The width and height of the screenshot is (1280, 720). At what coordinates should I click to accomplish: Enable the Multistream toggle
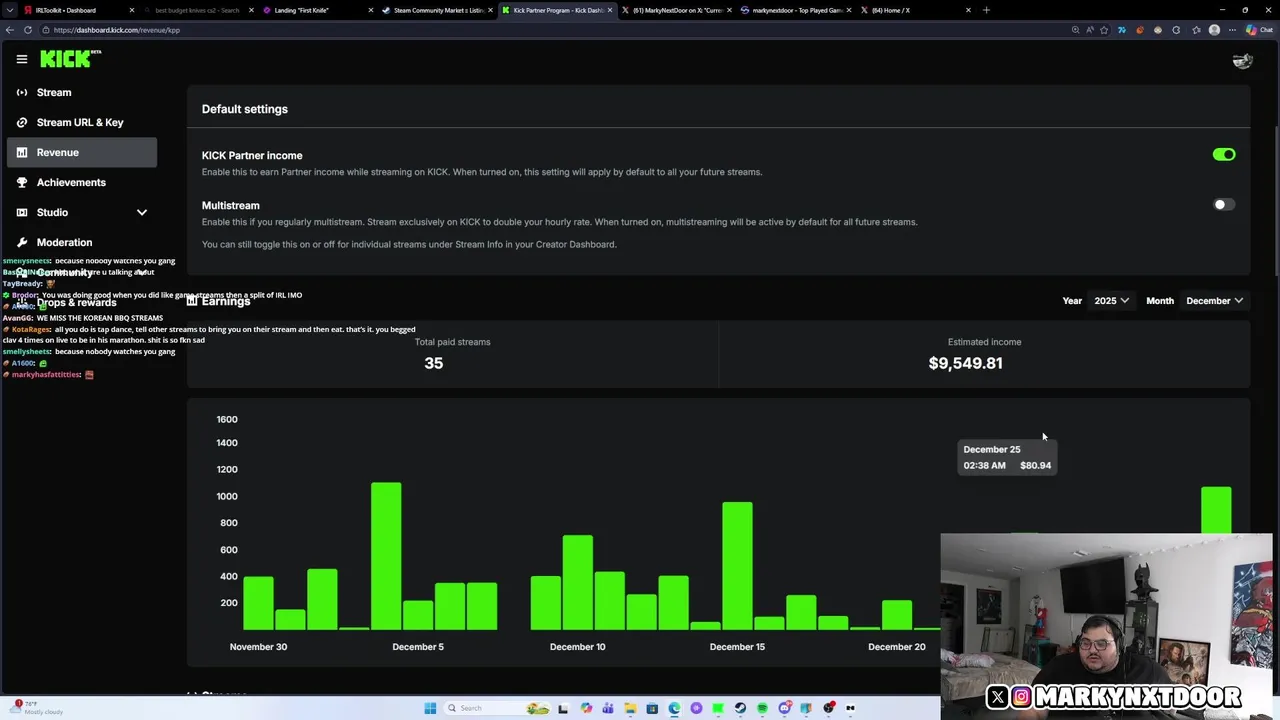pyautogui.click(x=1224, y=204)
